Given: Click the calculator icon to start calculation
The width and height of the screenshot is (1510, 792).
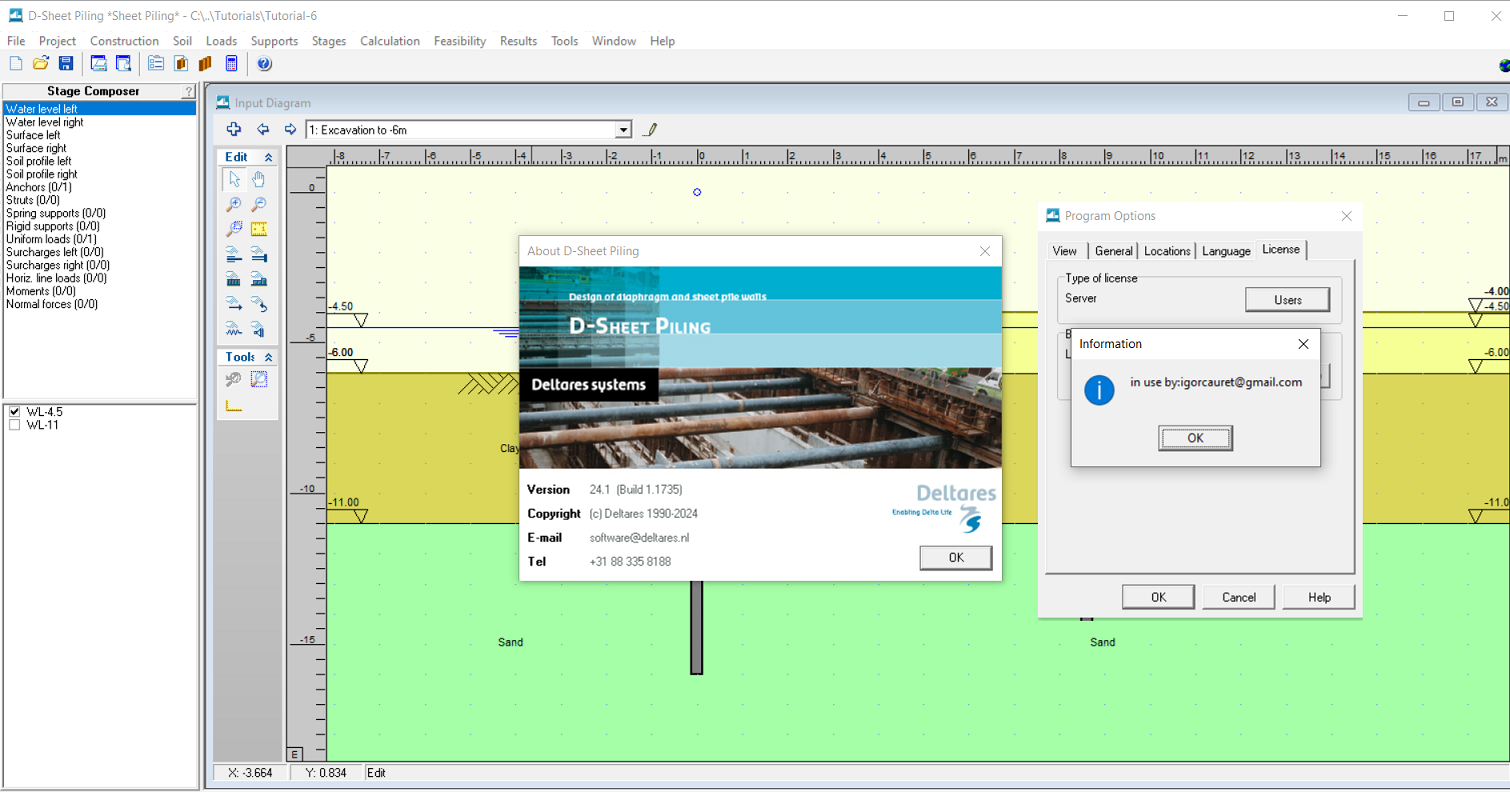Looking at the screenshot, I should pos(232,64).
